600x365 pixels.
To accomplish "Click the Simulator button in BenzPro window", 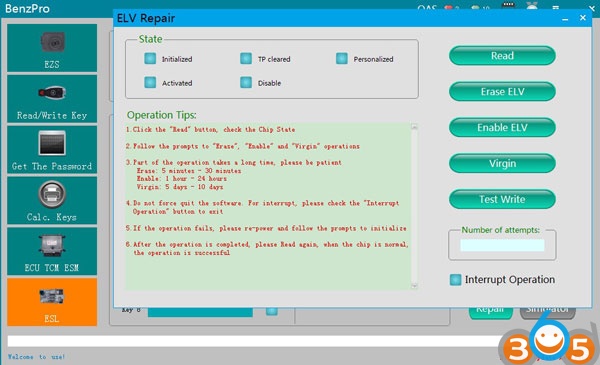I will pyautogui.click(x=548, y=313).
